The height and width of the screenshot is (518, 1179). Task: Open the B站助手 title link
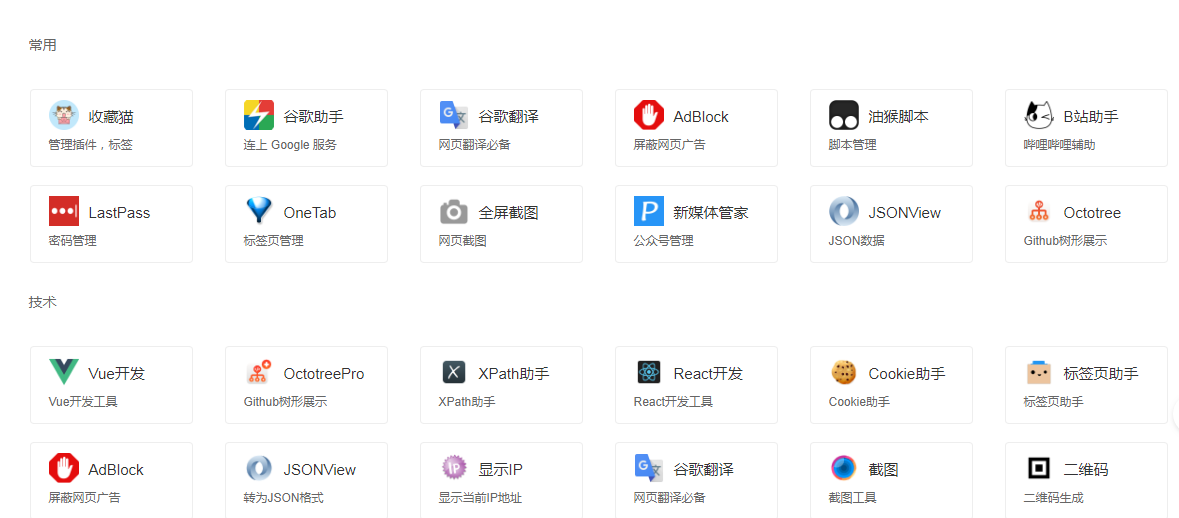(x=1091, y=117)
